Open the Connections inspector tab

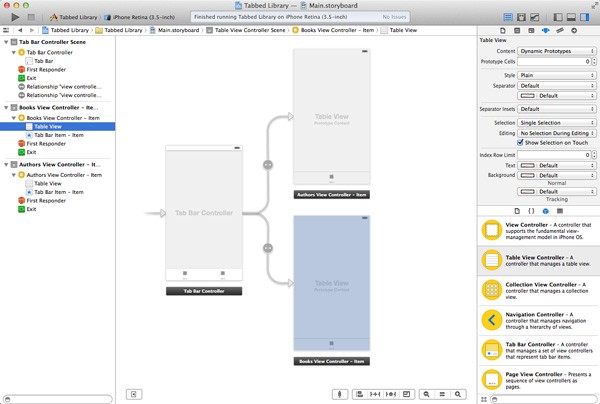pyautogui.click(x=574, y=31)
